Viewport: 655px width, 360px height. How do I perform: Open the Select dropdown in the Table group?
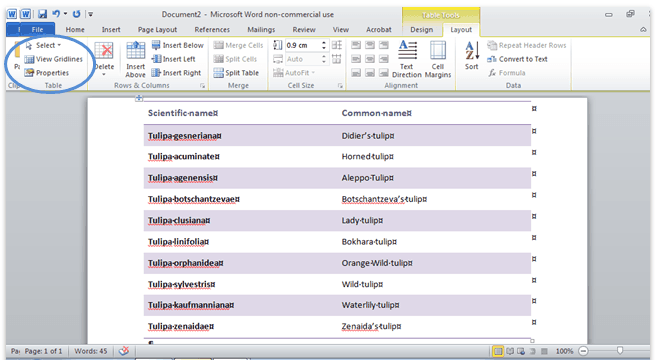(43, 45)
